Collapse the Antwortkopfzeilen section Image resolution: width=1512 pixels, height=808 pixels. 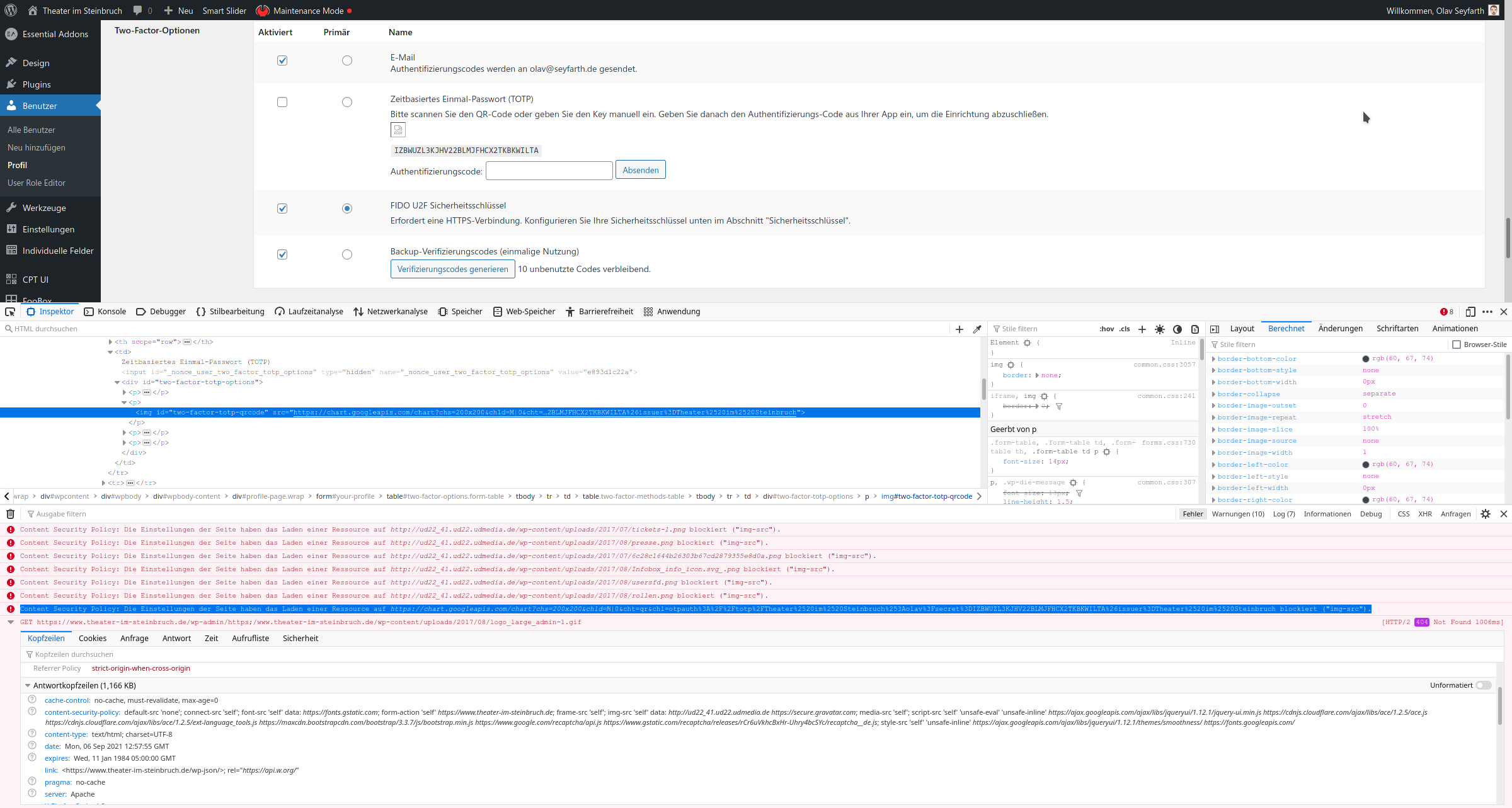coord(28,685)
